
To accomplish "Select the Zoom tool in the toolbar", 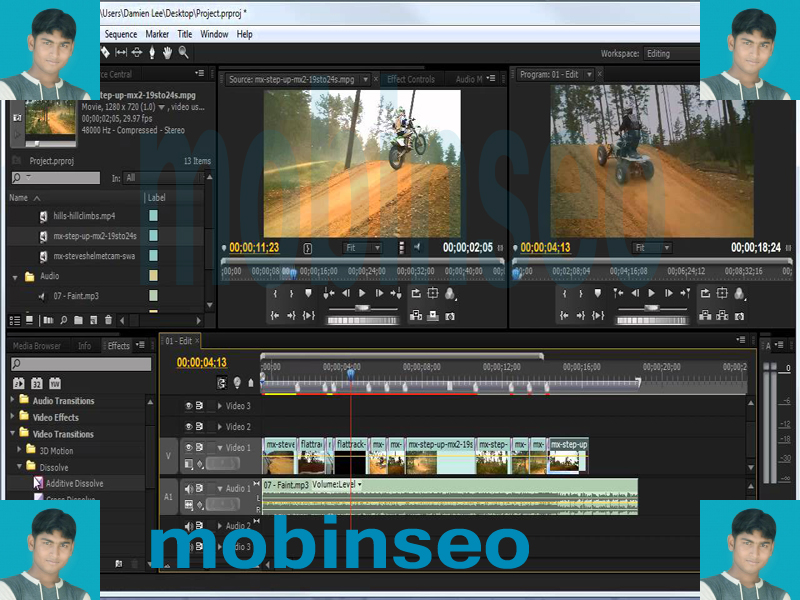I will (x=184, y=52).
